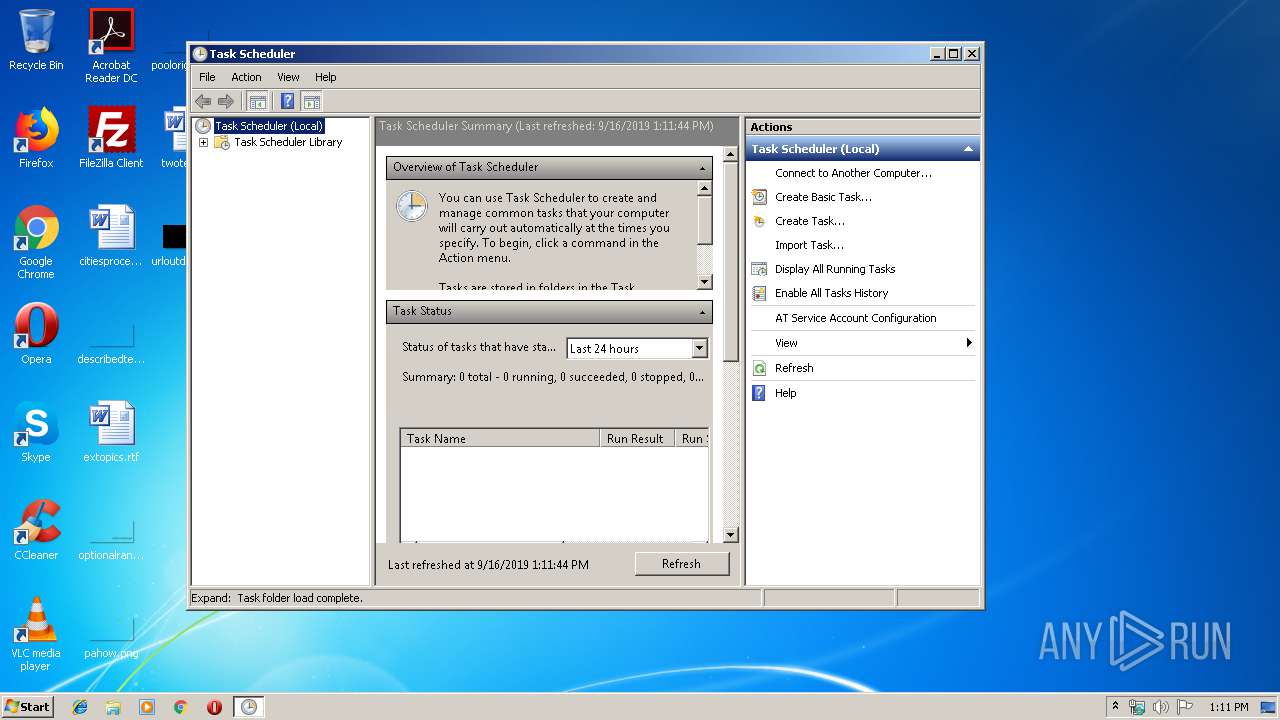The height and width of the screenshot is (720, 1280).
Task: Click the Help question-mark icon in Actions pane
Action: (x=759, y=393)
